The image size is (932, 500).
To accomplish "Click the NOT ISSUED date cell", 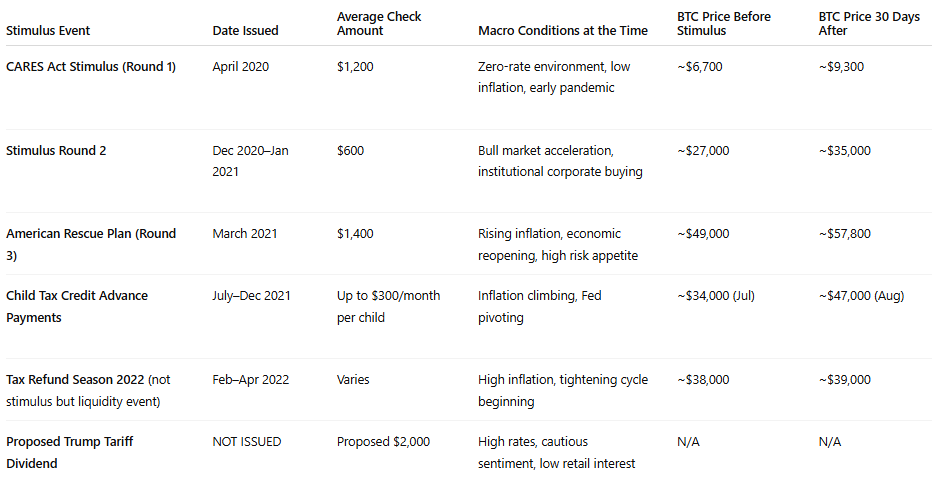I will pyautogui.click(x=246, y=442).
